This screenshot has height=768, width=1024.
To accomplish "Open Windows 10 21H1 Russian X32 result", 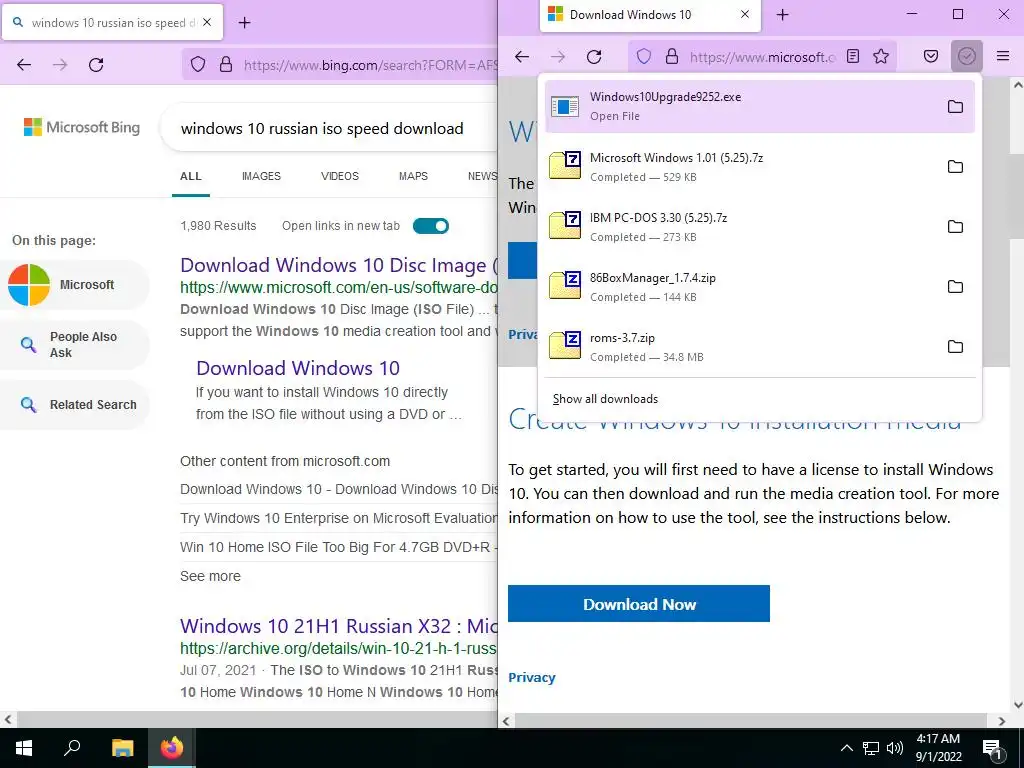I will (339, 626).
